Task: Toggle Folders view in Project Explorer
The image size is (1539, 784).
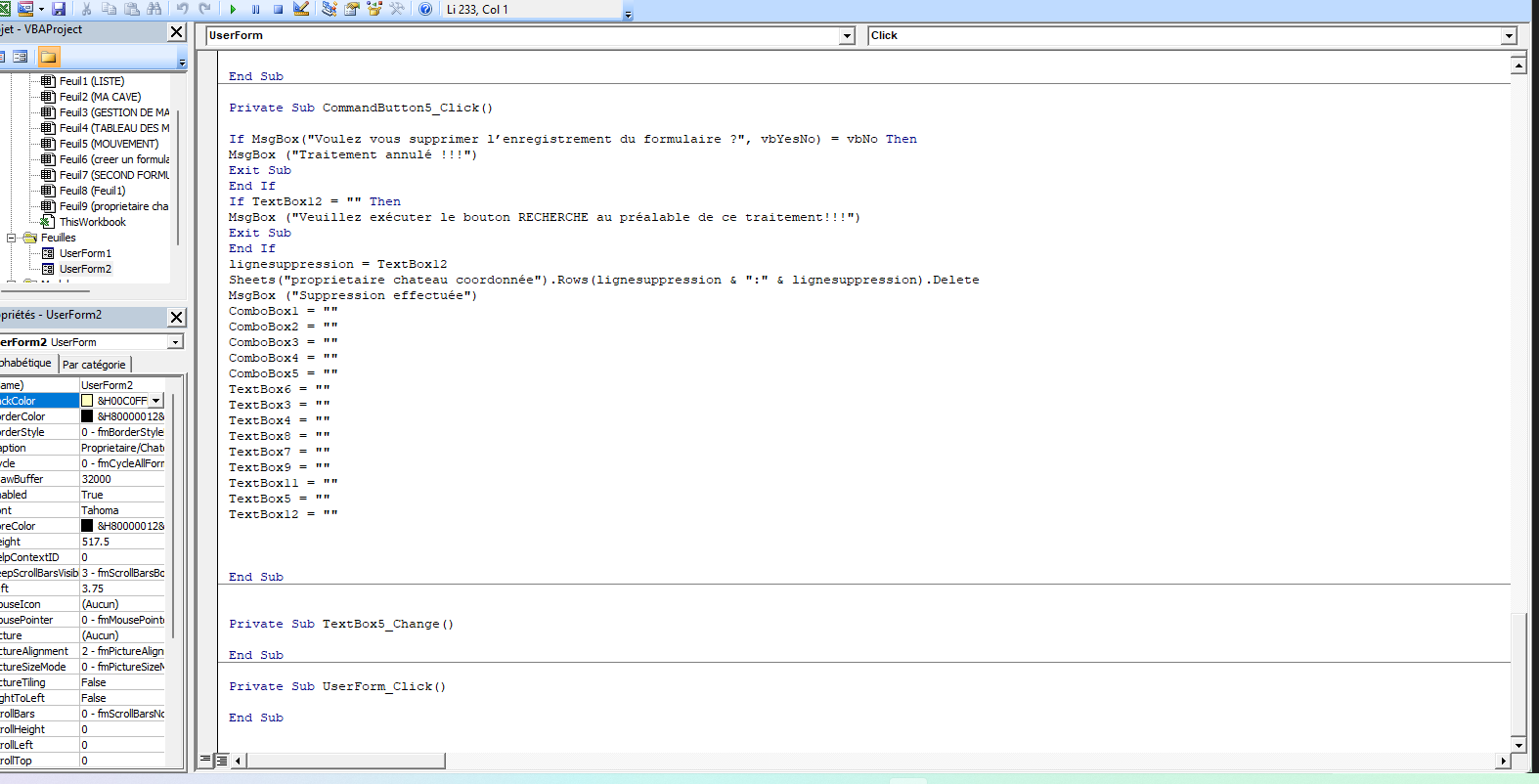Action: (x=48, y=57)
